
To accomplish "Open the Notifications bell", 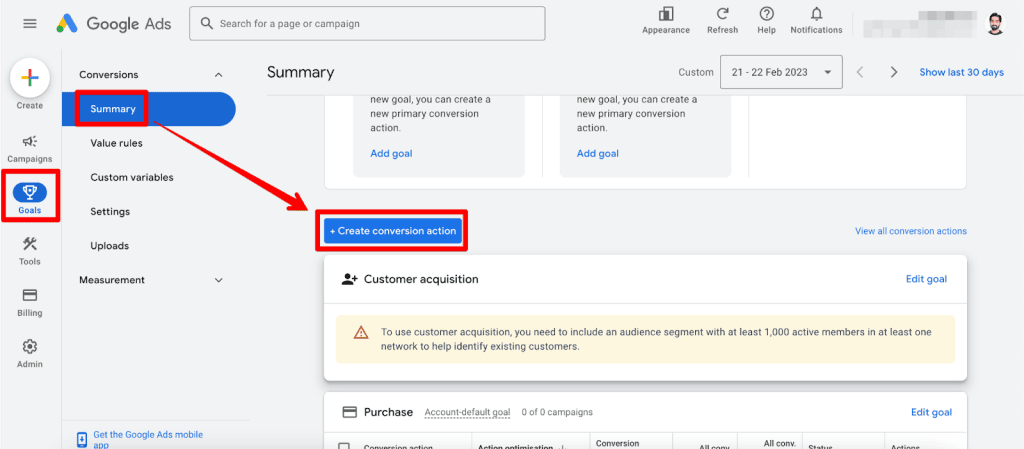I will [x=816, y=14].
